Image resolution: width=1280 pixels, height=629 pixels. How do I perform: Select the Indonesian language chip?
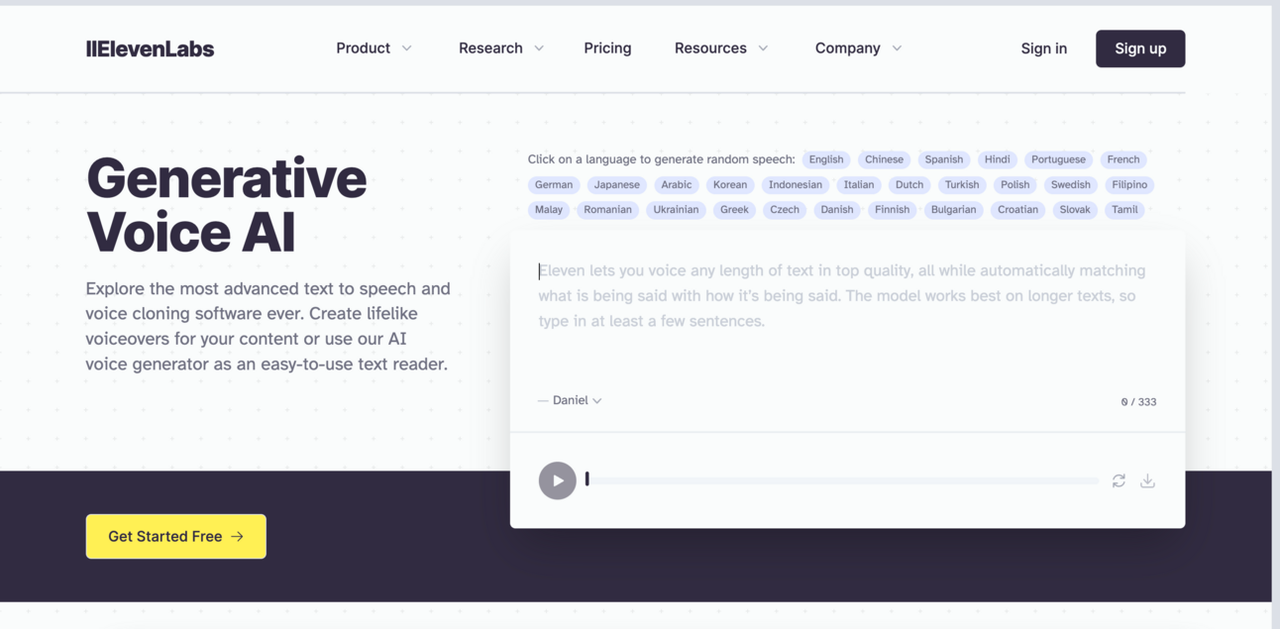[x=795, y=184]
